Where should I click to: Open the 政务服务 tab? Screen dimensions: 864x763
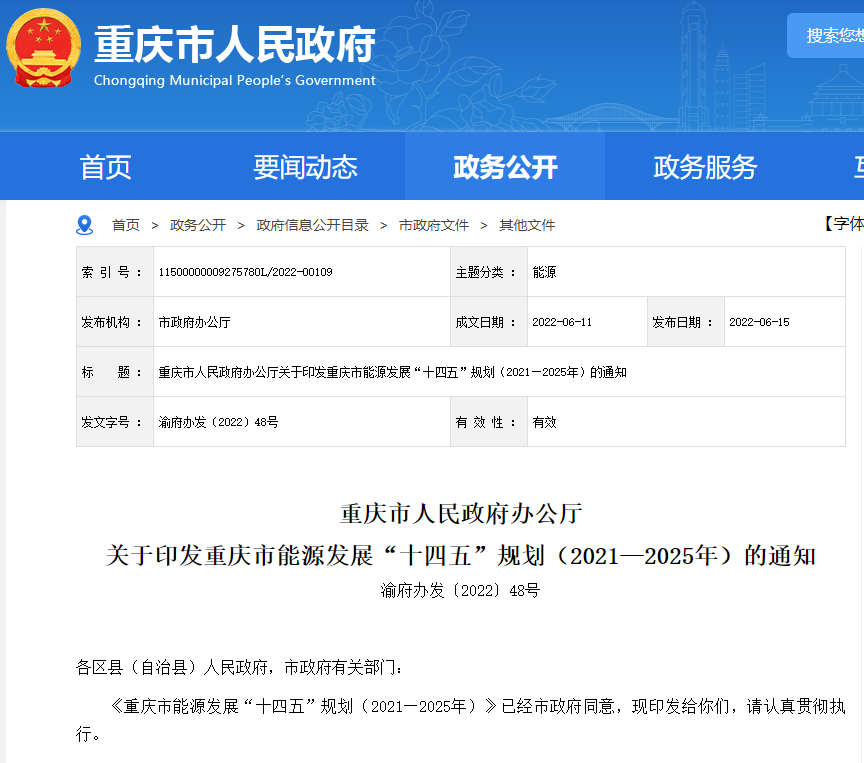point(704,167)
